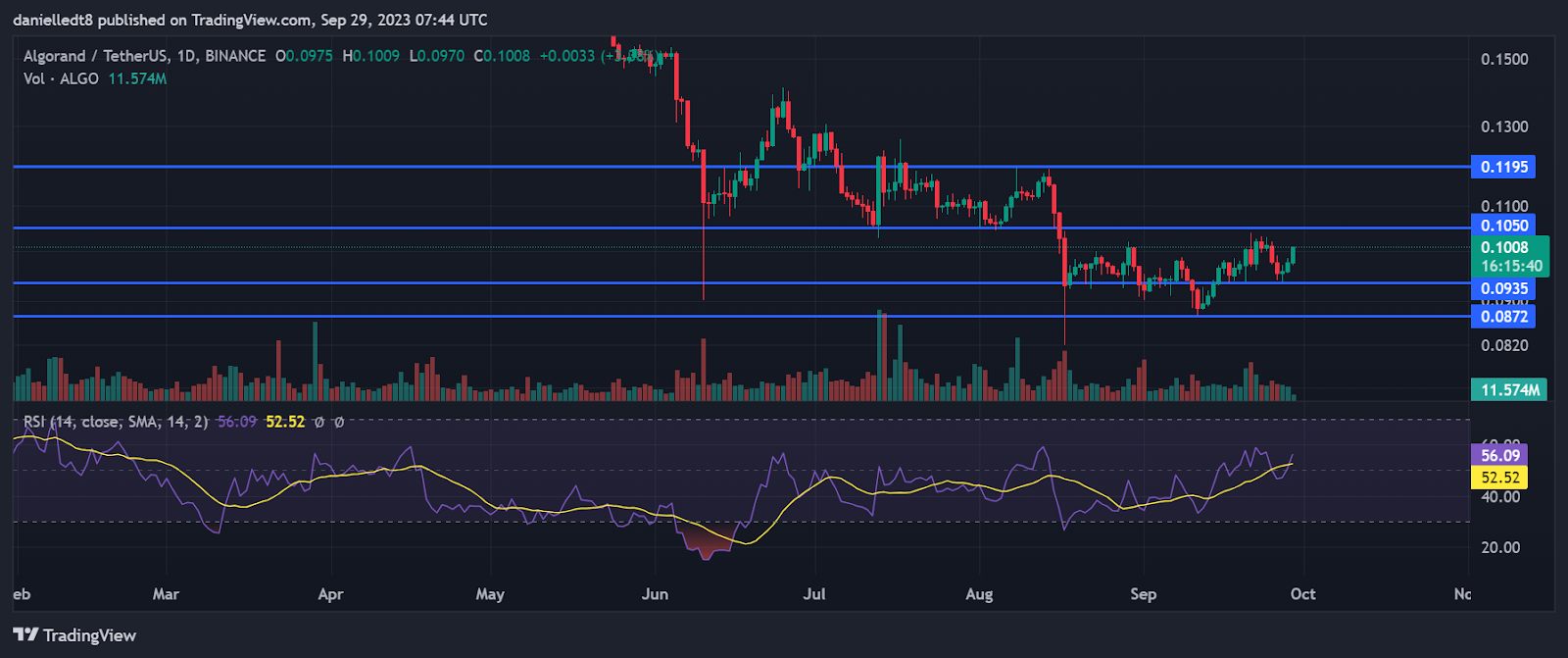The image size is (1568, 658).
Task: Click the 0.0820 price axis label
Action: point(1504,345)
